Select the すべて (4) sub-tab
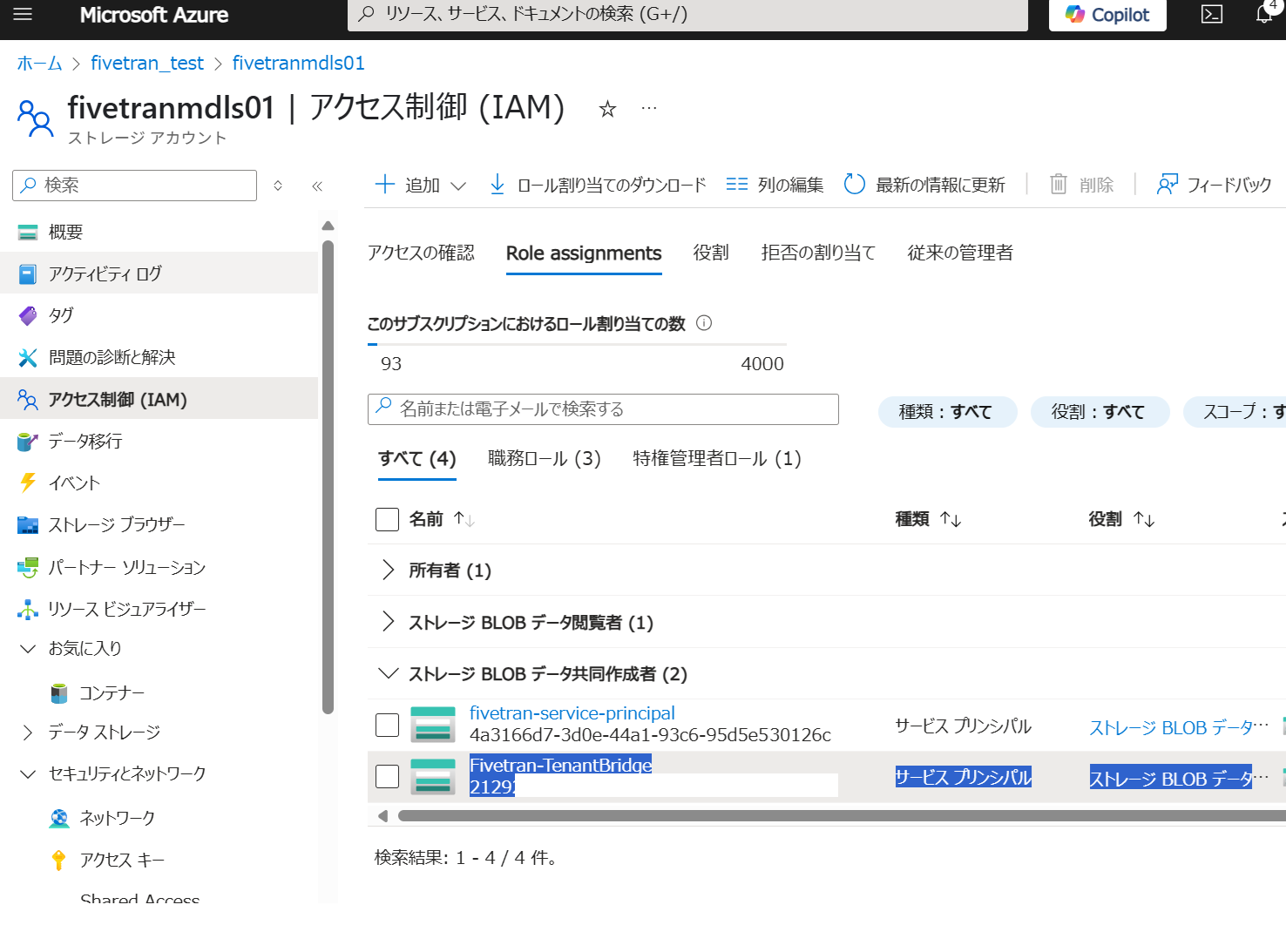This screenshot has height=952, width=1286. point(417,459)
